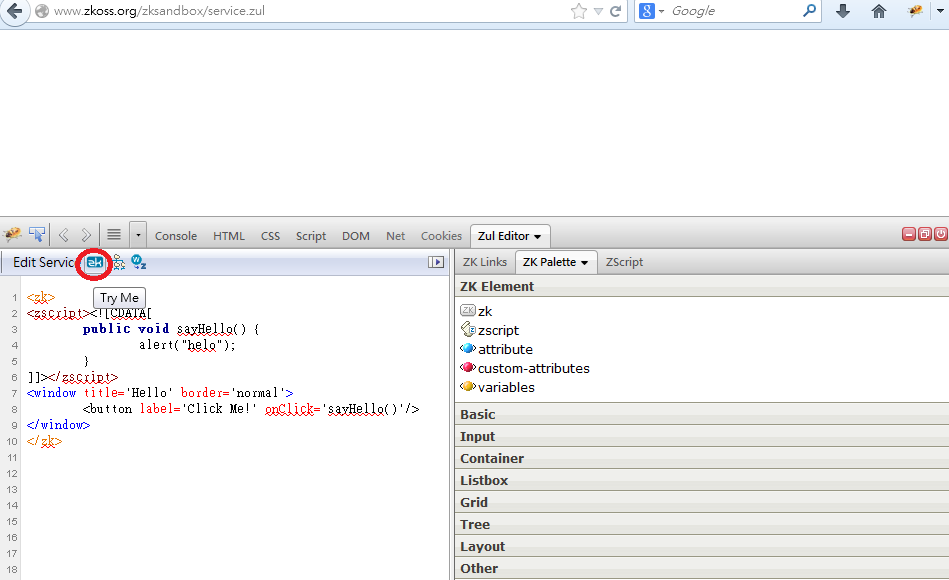Open the ZK Links tab

coord(484,262)
